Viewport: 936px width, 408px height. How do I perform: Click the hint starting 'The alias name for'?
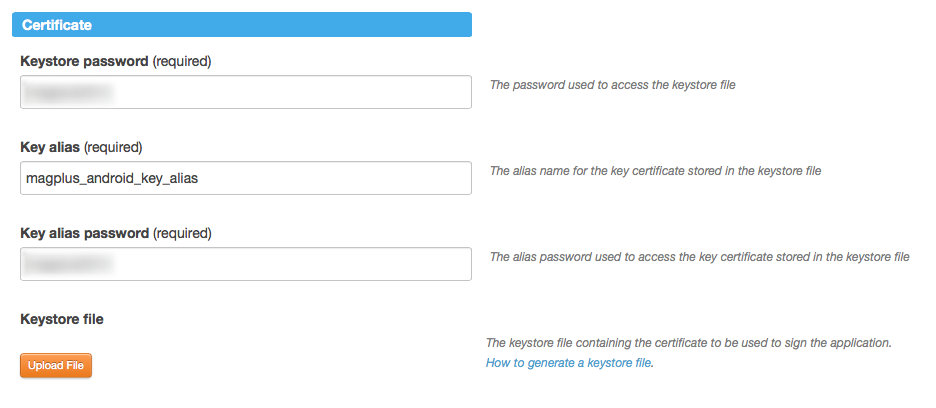655,171
